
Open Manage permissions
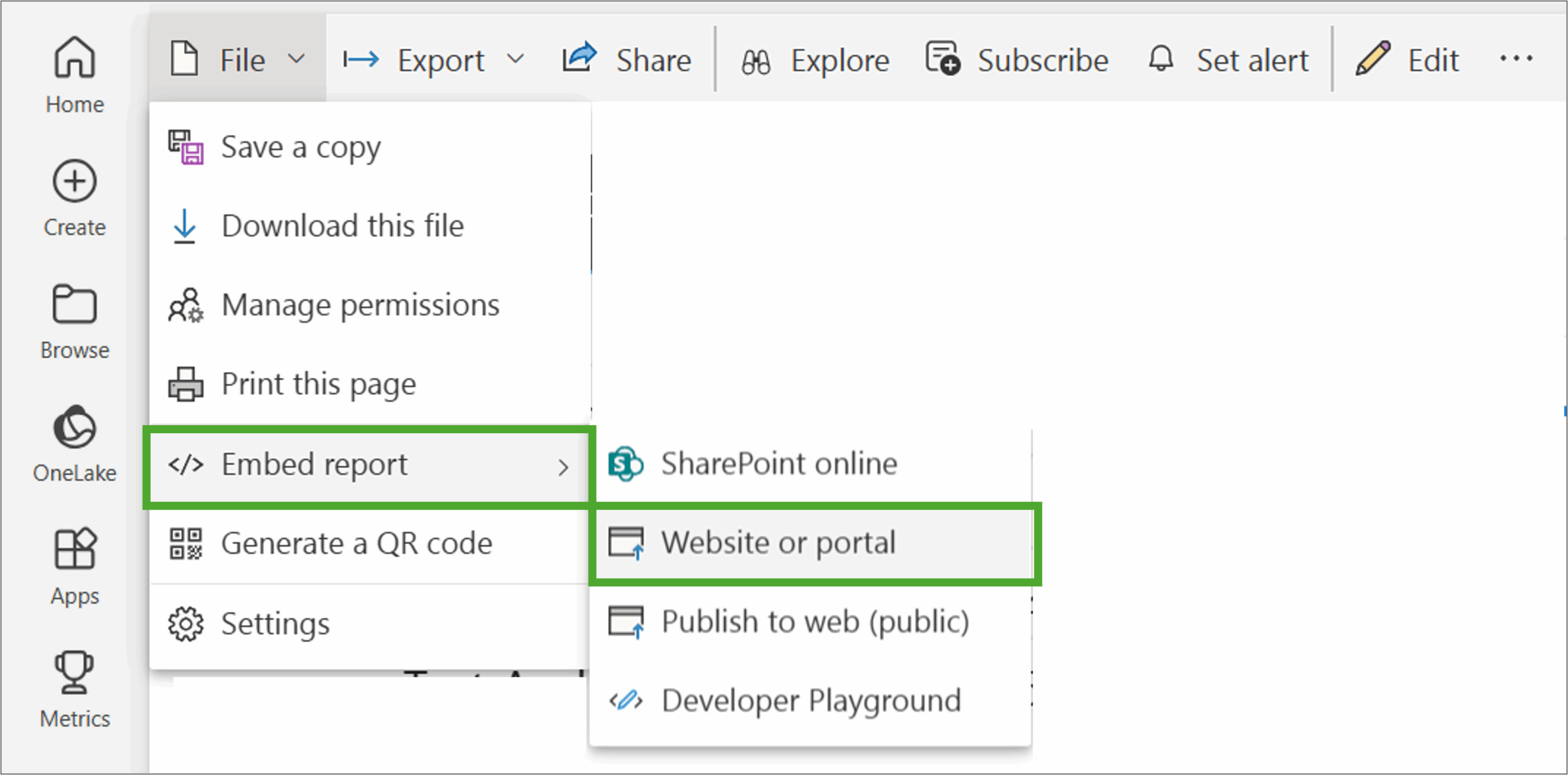(x=370, y=305)
